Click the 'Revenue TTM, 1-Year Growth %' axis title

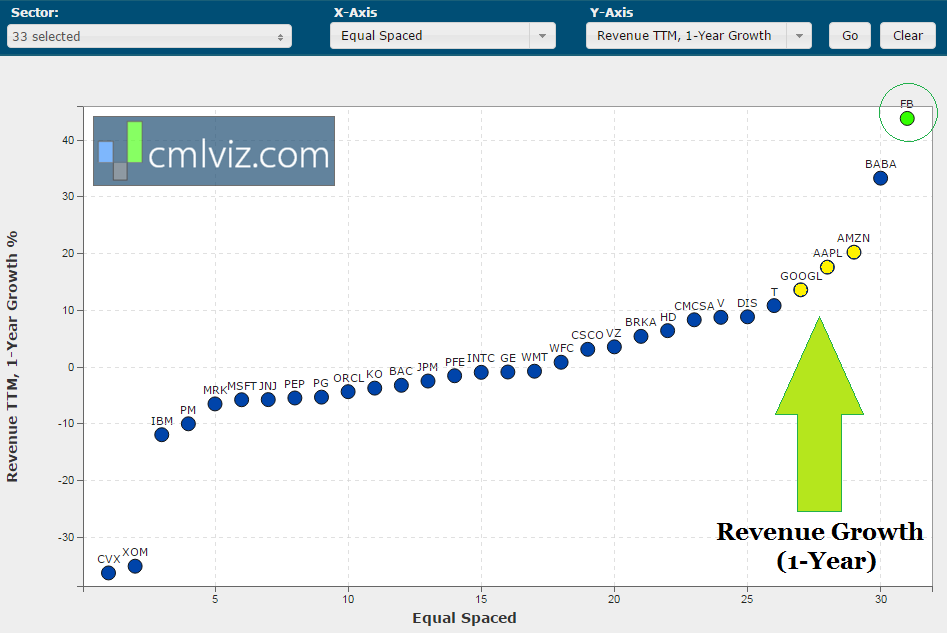coord(12,356)
